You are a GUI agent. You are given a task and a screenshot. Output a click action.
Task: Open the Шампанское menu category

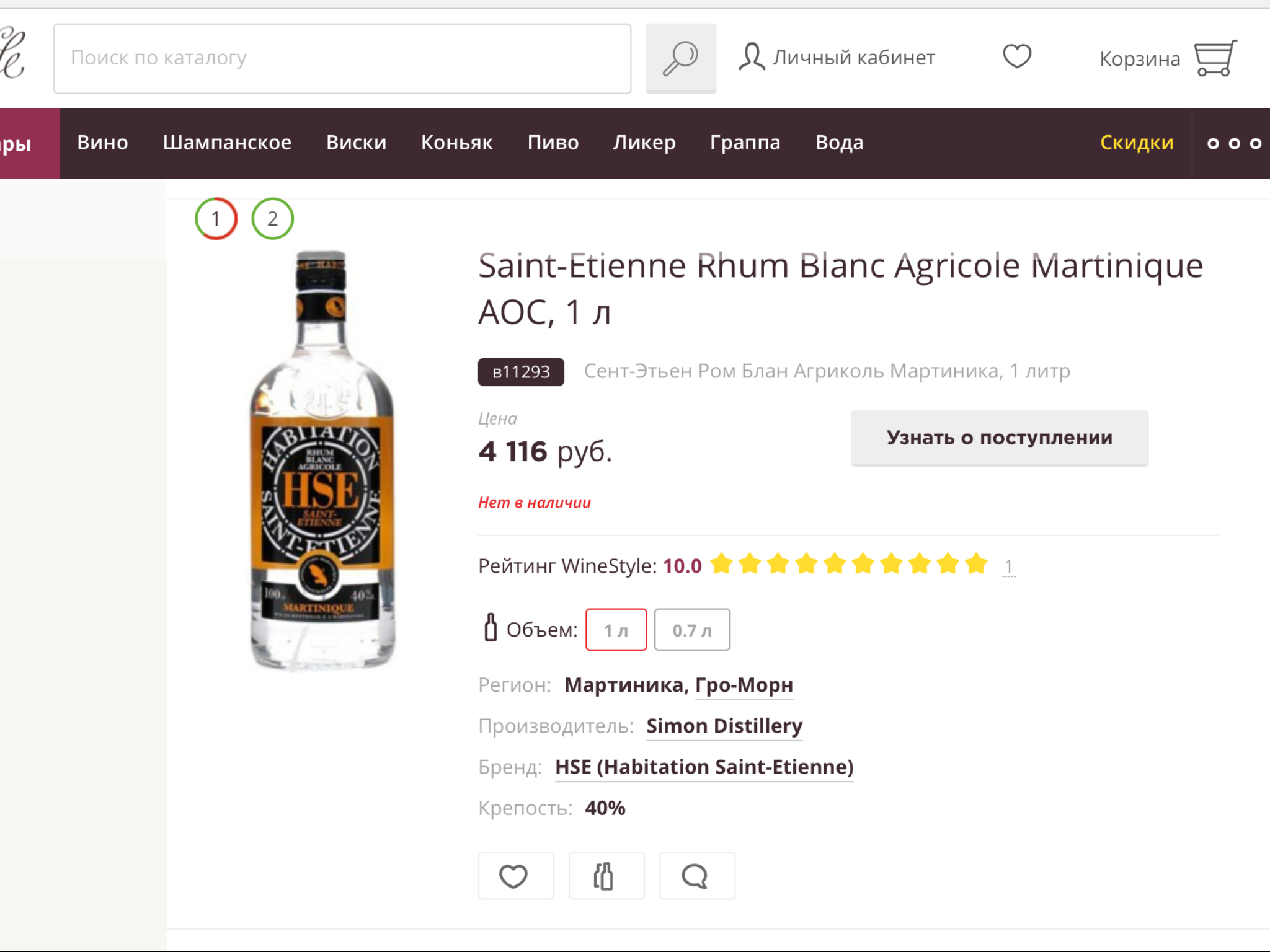click(x=227, y=143)
